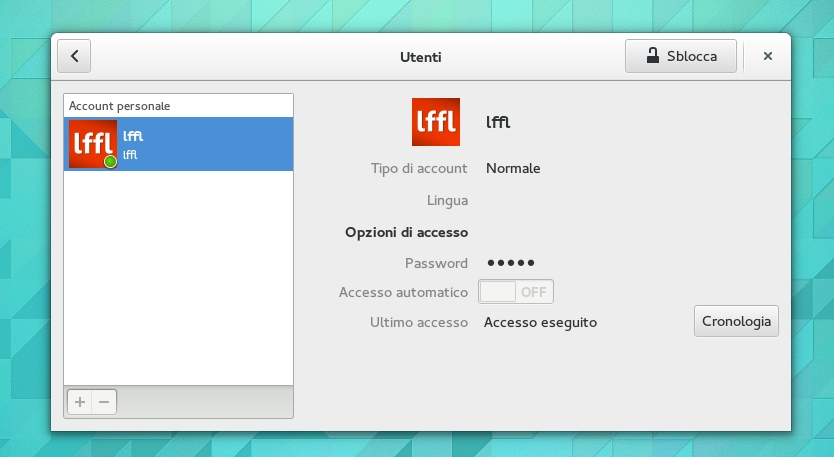This screenshot has height=457, width=834.
Task: Open the Cronologia login history
Action: click(736, 321)
